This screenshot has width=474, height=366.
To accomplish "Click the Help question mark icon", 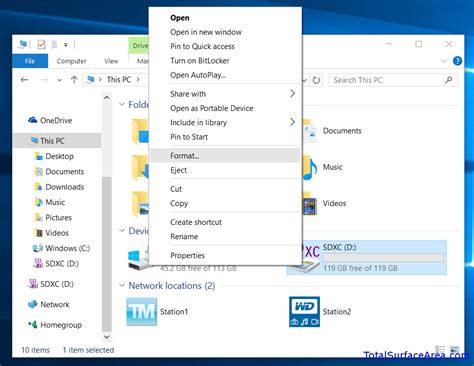I will pyautogui.click(x=457, y=61).
